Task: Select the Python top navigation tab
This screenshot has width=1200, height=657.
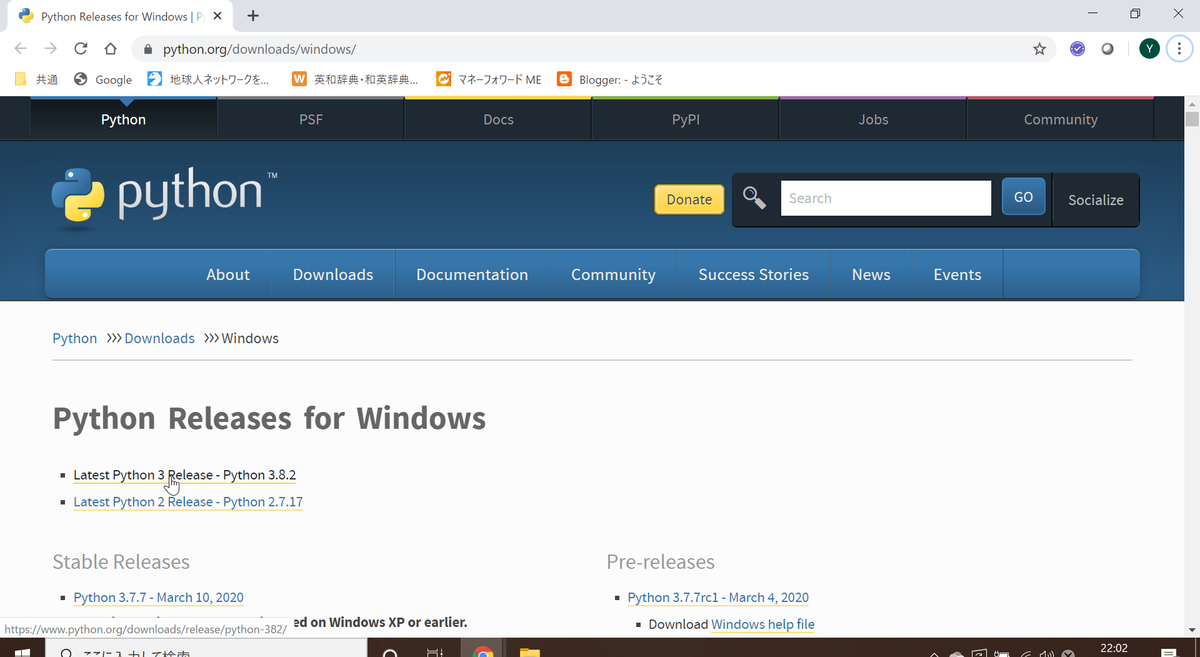Action: pyautogui.click(x=123, y=119)
